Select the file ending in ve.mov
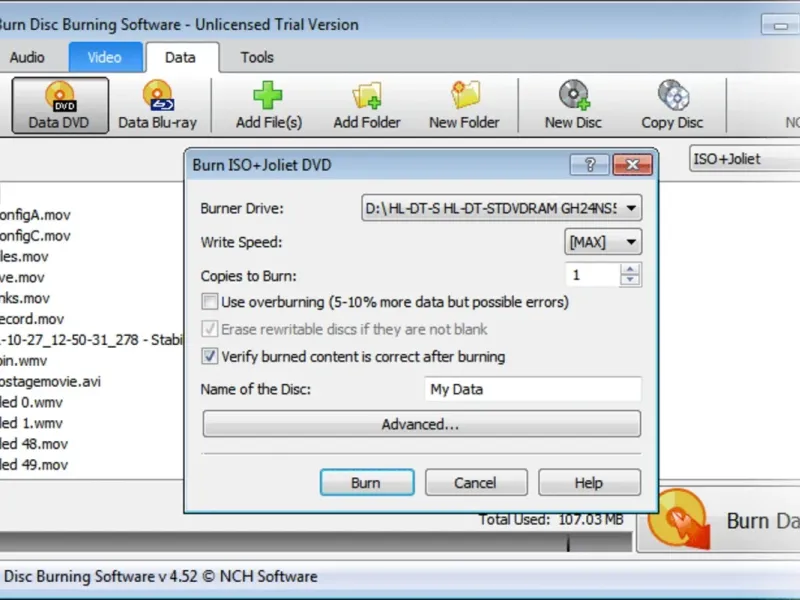The image size is (800, 600). [22, 278]
